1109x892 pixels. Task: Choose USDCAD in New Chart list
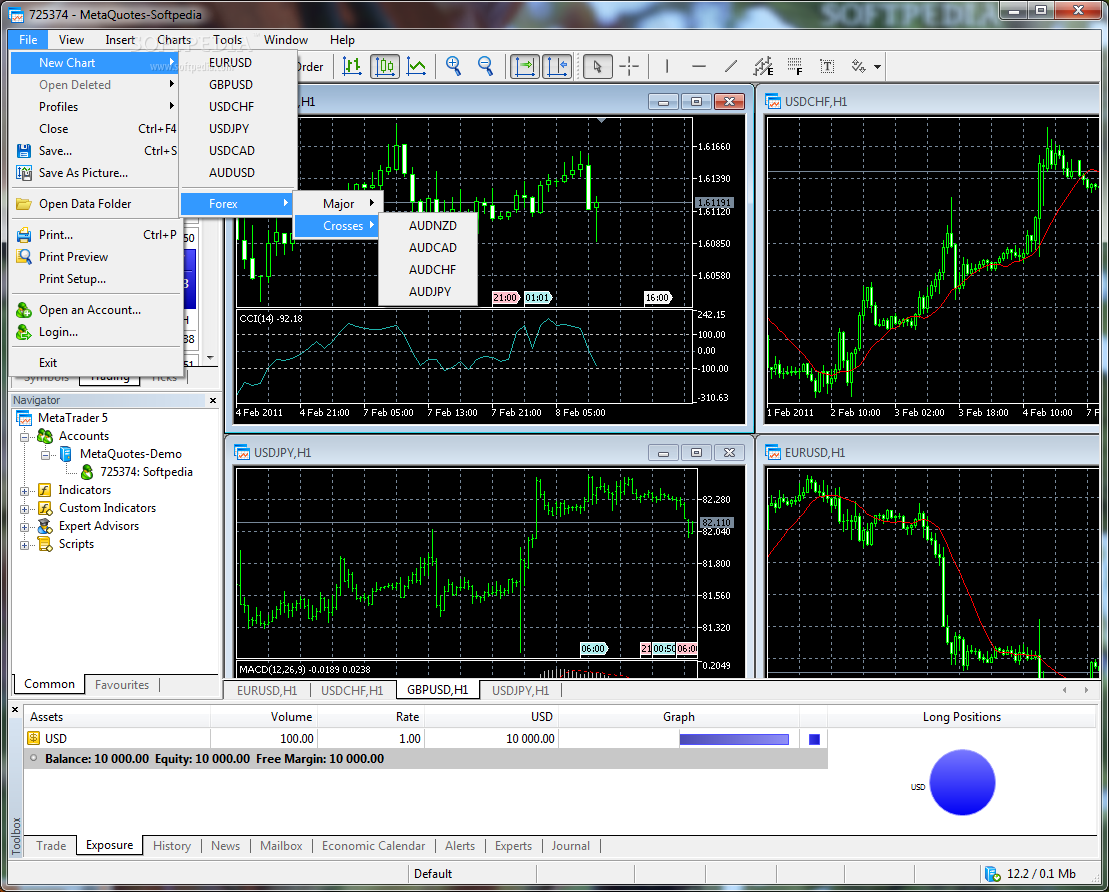[x=238, y=151]
